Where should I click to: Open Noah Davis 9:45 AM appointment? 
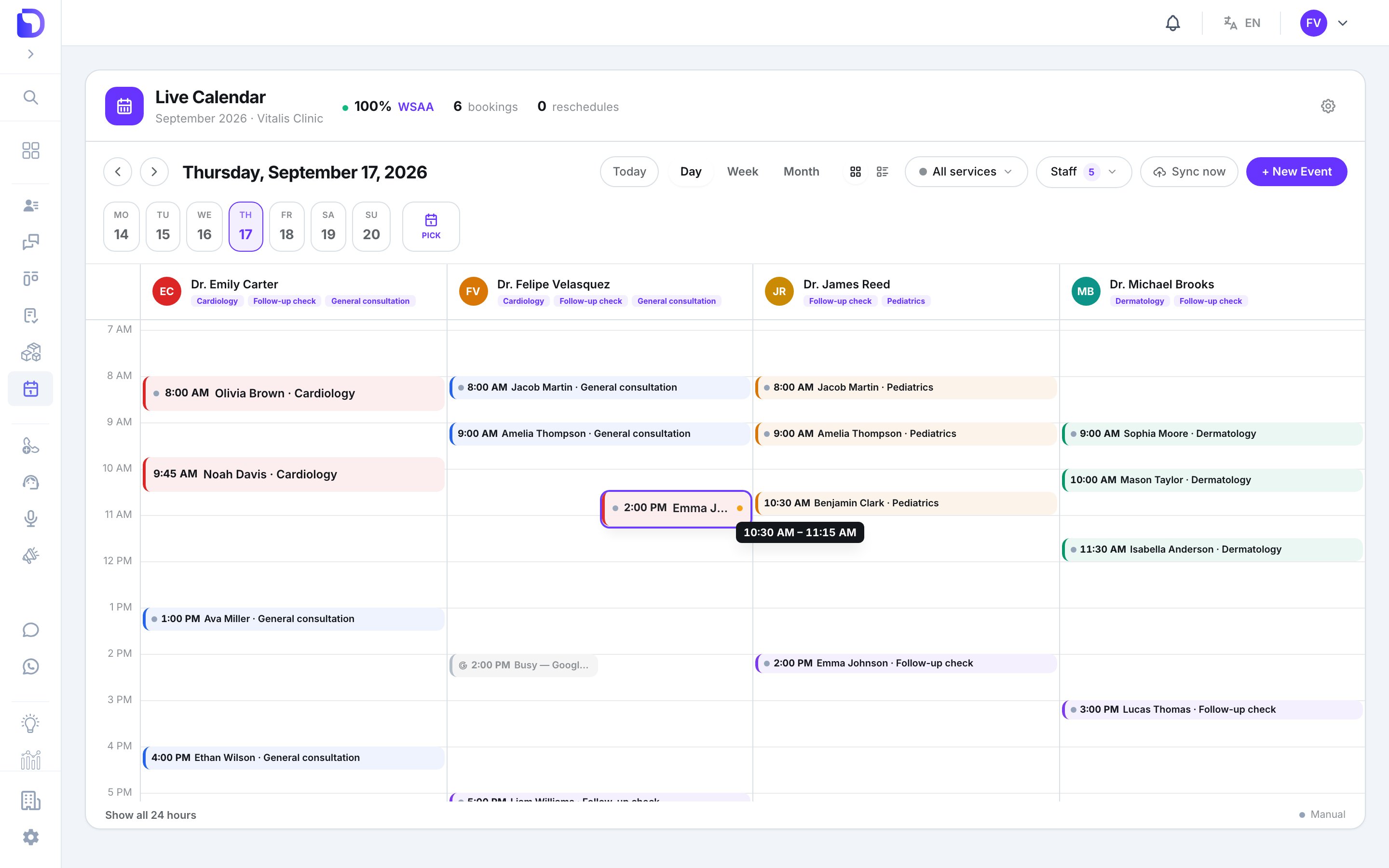click(294, 474)
